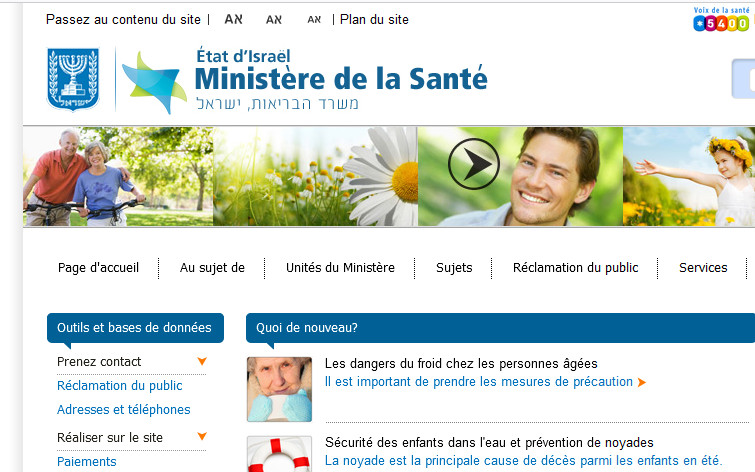Click the Réaliser sur le site heading
Viewport: 755px width, 472px height.
click(110, 438)
